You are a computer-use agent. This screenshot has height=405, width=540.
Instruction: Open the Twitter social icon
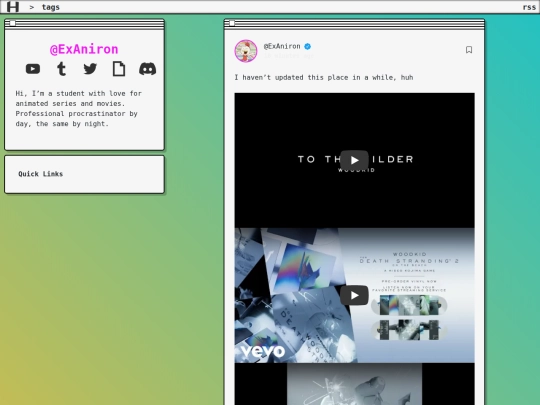(x=90, y=69)
